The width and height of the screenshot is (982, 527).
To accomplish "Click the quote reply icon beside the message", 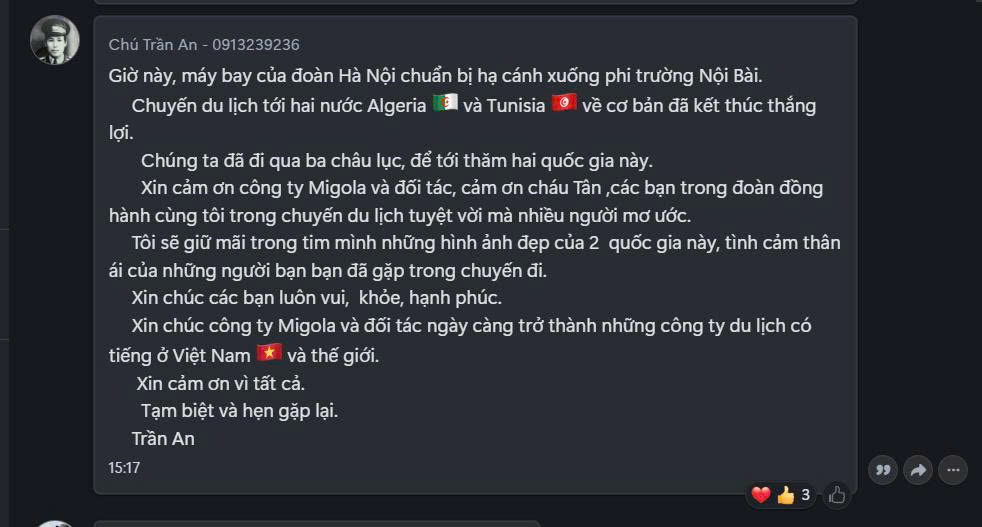I will 883,470.
